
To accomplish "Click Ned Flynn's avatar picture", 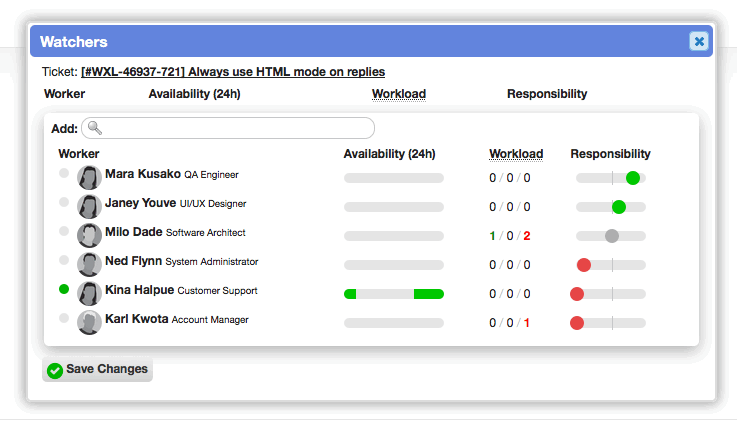I will click(89, 265).
